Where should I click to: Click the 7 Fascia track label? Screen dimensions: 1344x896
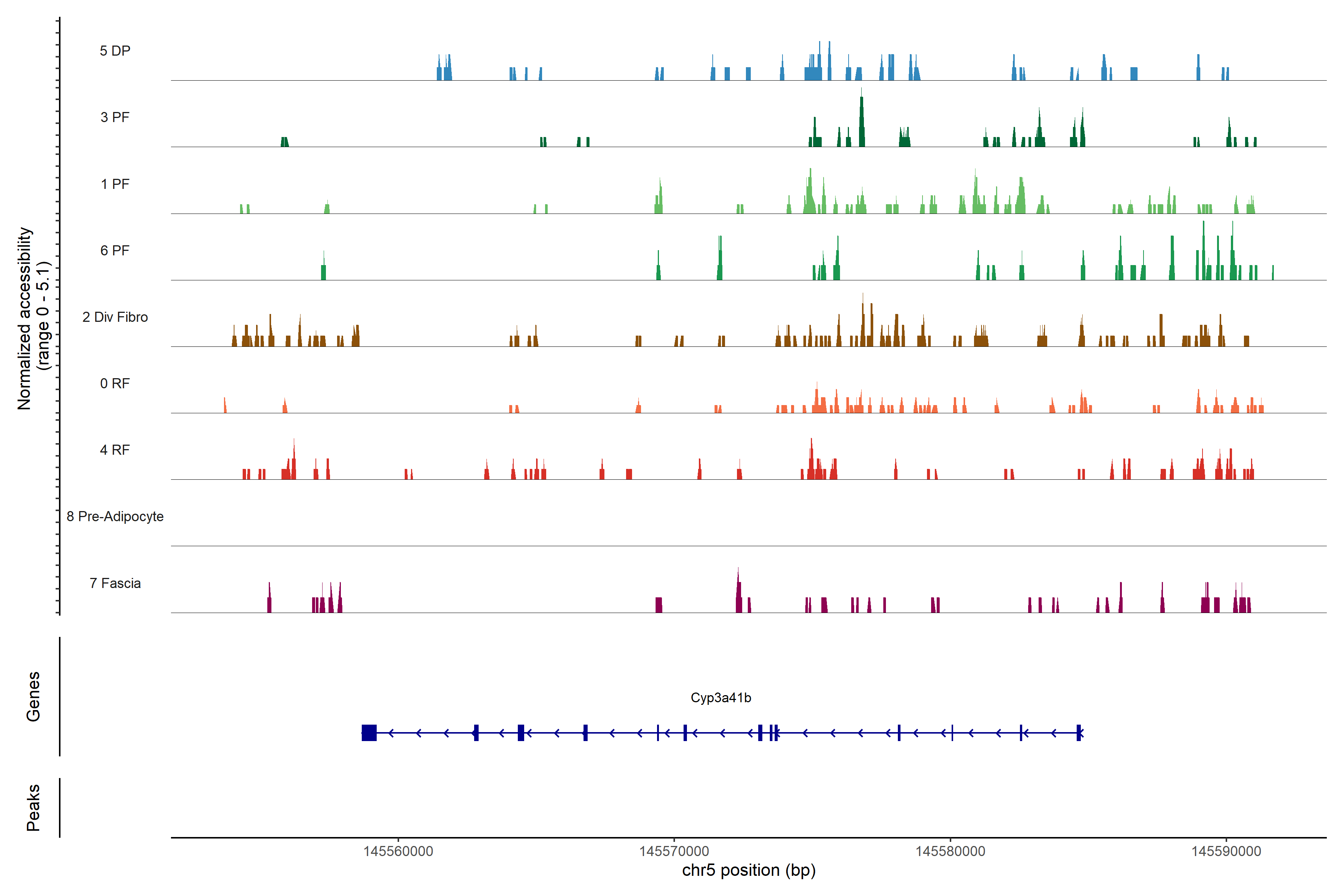[115, 583]
